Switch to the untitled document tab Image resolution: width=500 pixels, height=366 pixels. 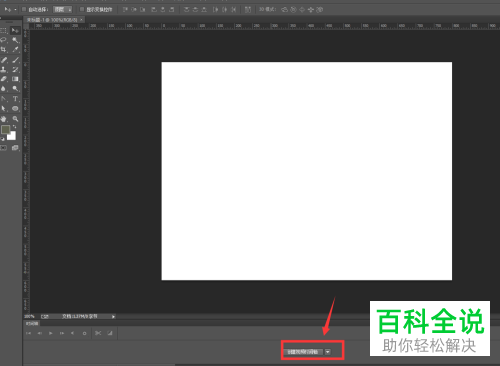pos(52,20)
